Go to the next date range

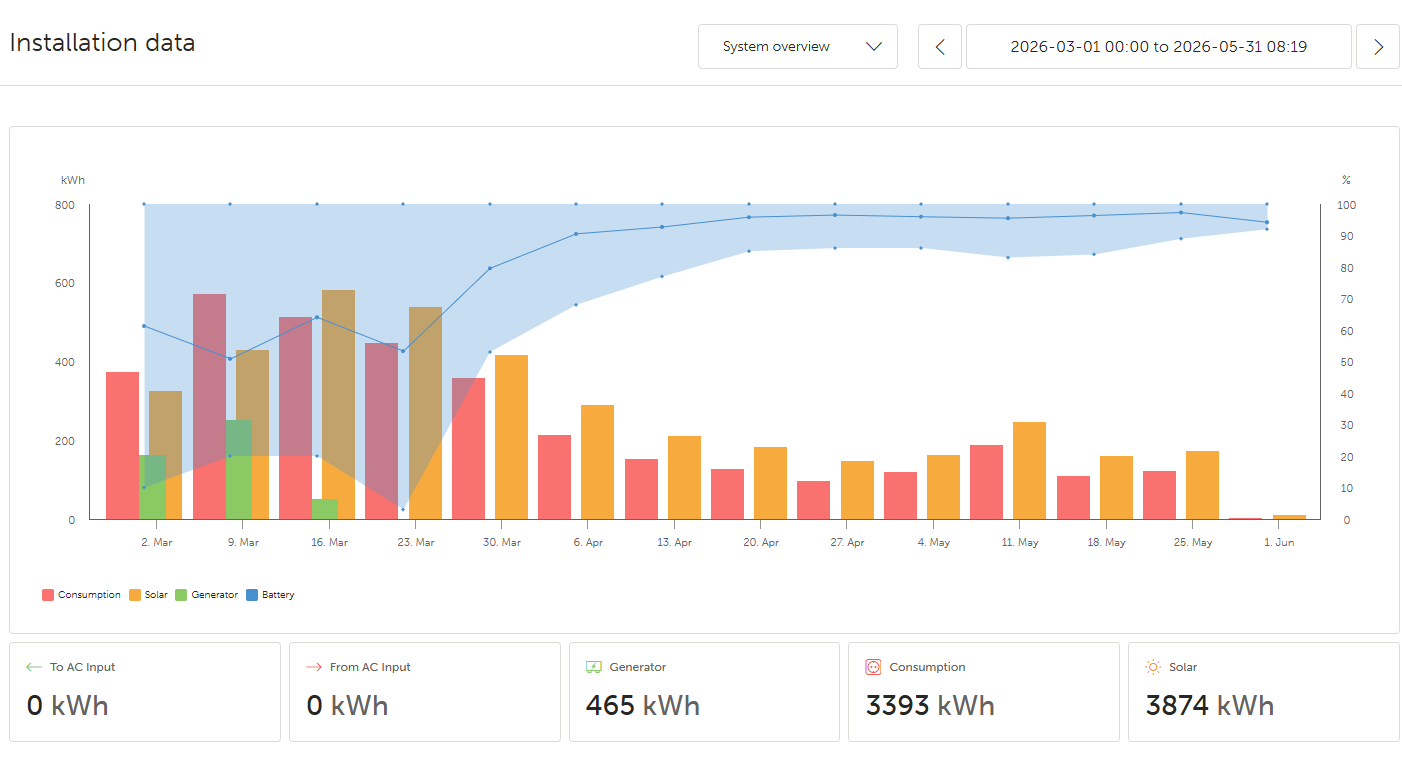(1378, 46)
